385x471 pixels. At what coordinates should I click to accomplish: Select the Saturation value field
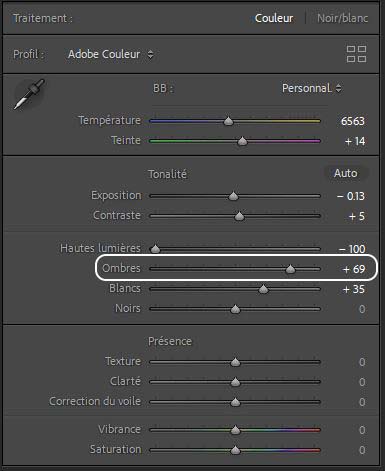[362, 450]
